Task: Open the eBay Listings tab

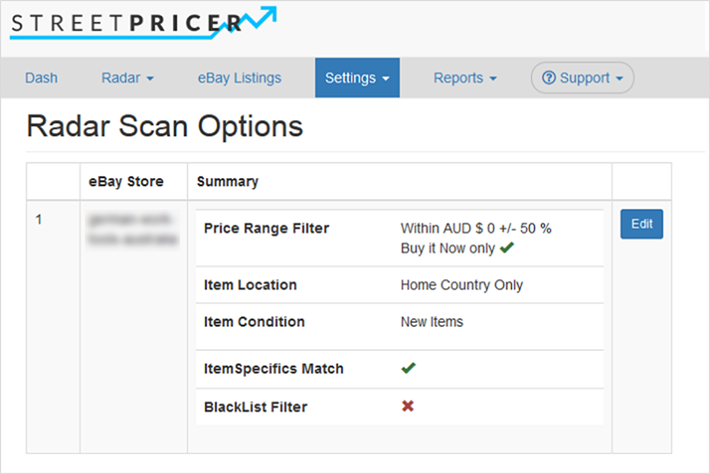Action: (x=239, y=78)
